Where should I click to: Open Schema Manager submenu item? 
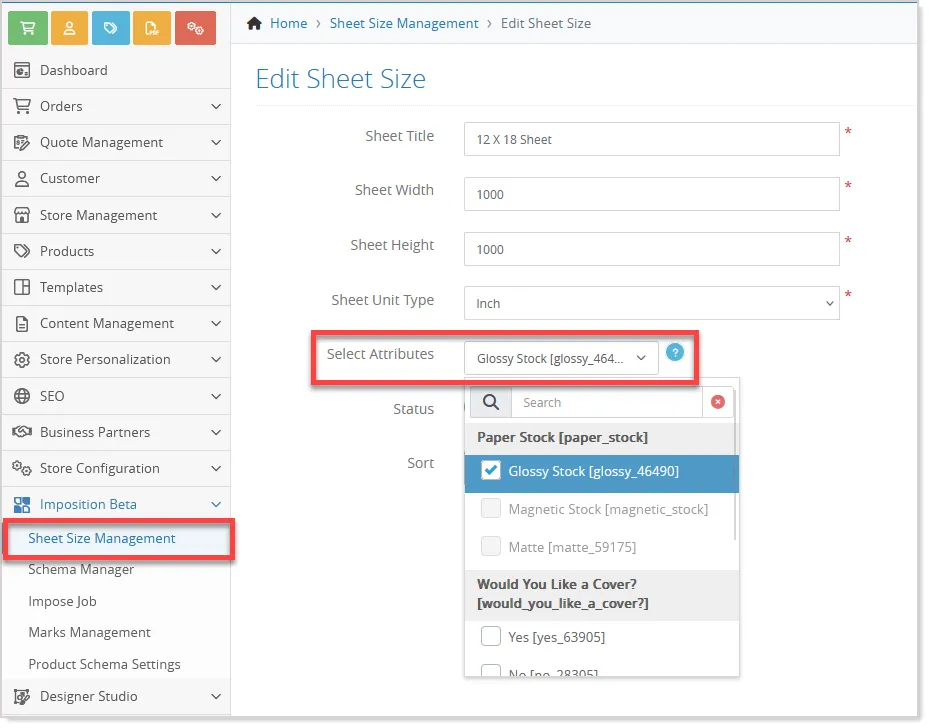81,569
